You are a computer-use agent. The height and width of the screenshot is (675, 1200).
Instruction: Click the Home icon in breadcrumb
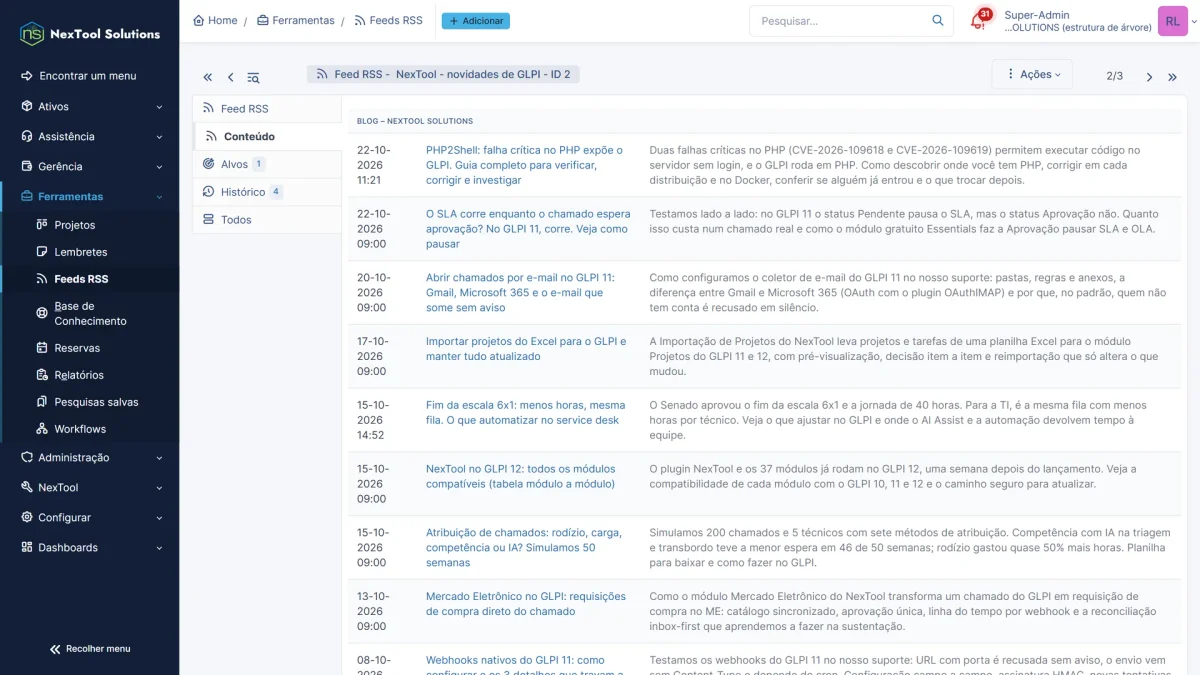pyautogui.click(x=198, y=20)
